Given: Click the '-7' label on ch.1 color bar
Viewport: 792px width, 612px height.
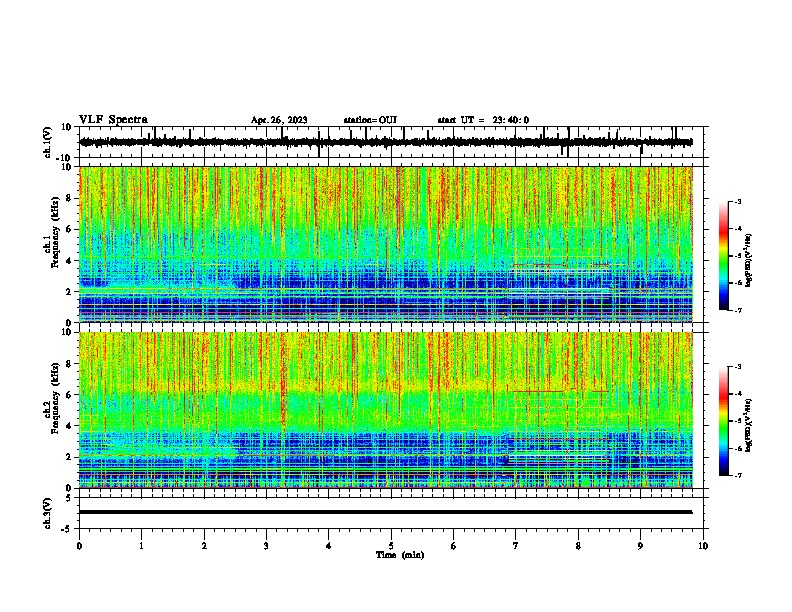Looking at the screenshot, I should [x=737, y=310].
